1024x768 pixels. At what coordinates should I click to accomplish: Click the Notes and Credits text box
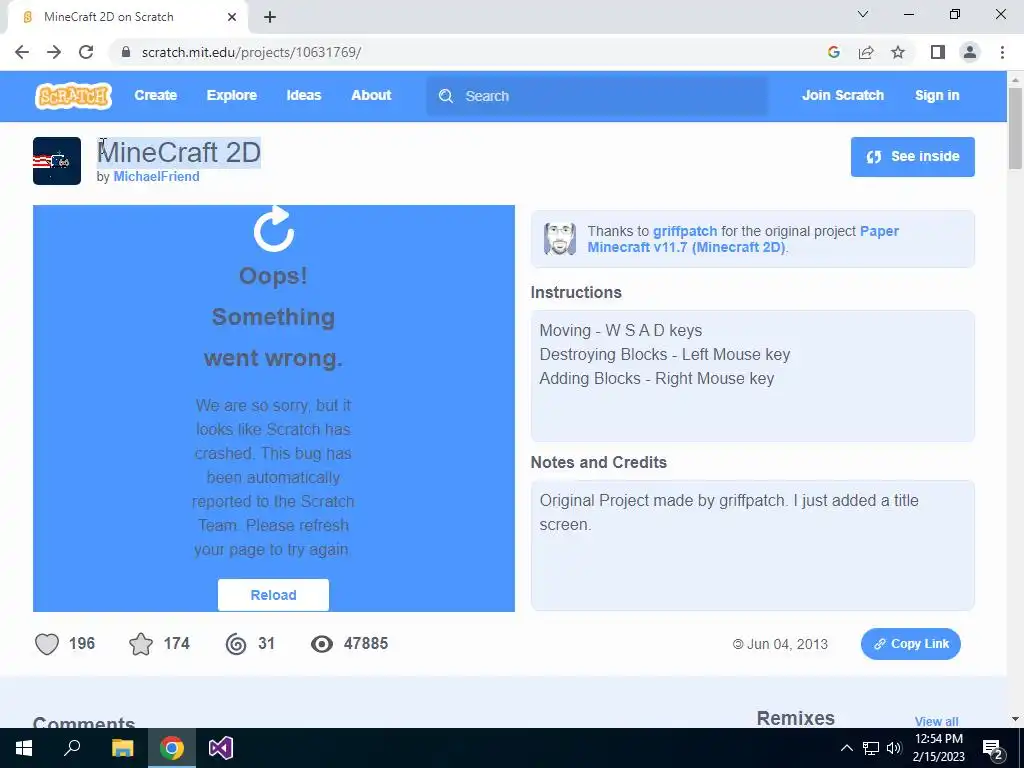click(752, 545)
